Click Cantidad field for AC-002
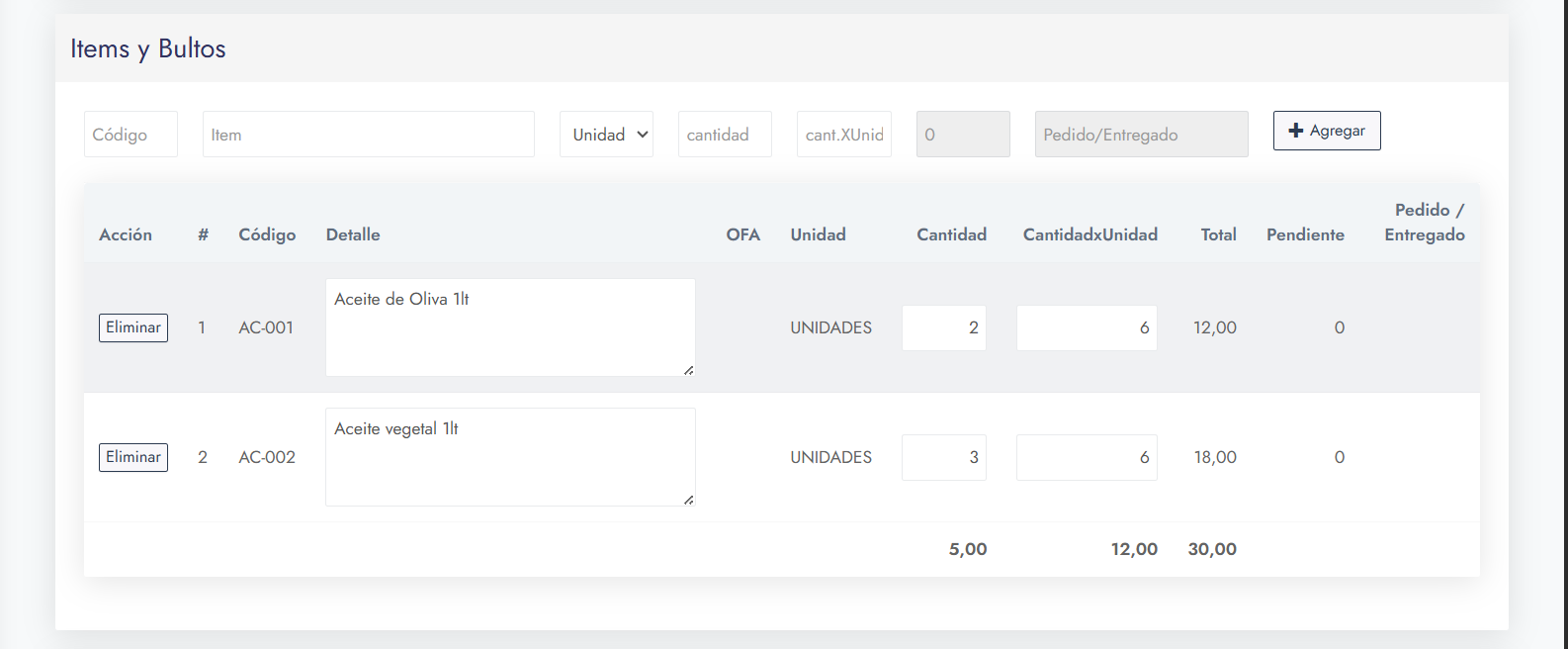The height and width of the screenshot is (649, 1568). click(943, 457)
